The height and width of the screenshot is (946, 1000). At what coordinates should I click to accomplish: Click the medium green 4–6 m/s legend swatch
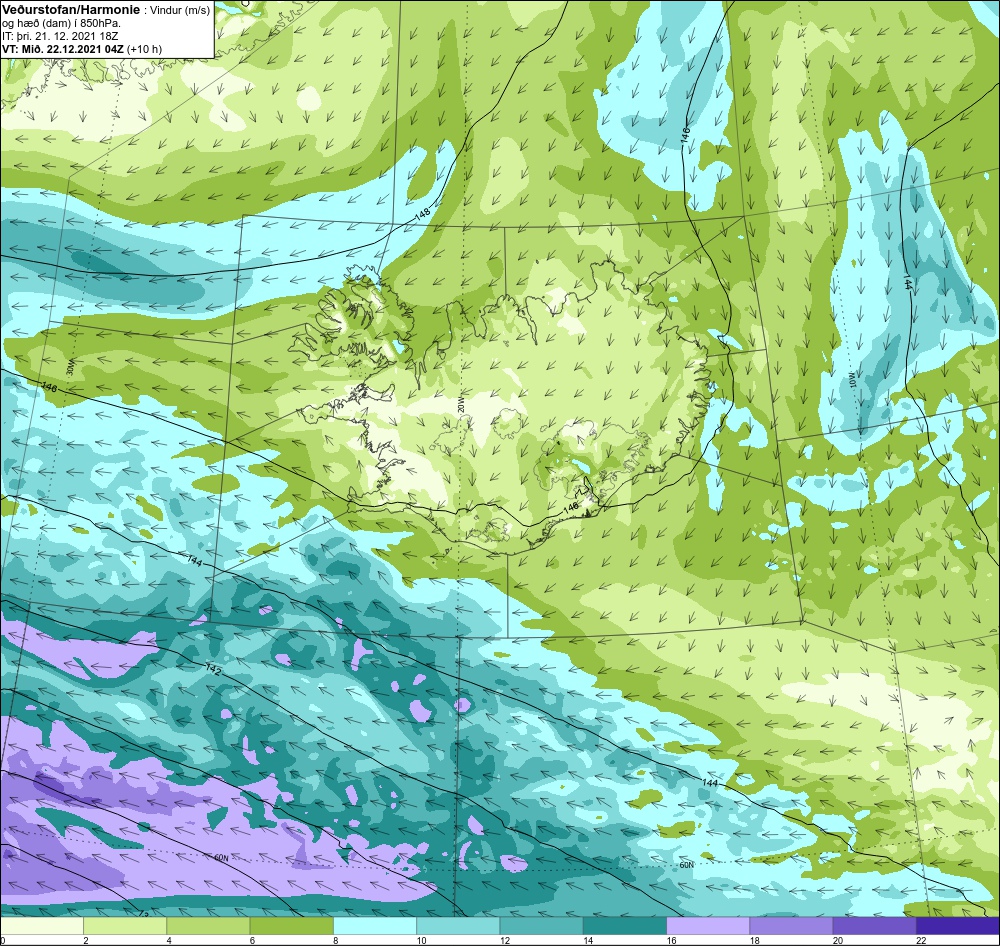tap(208, 926)
